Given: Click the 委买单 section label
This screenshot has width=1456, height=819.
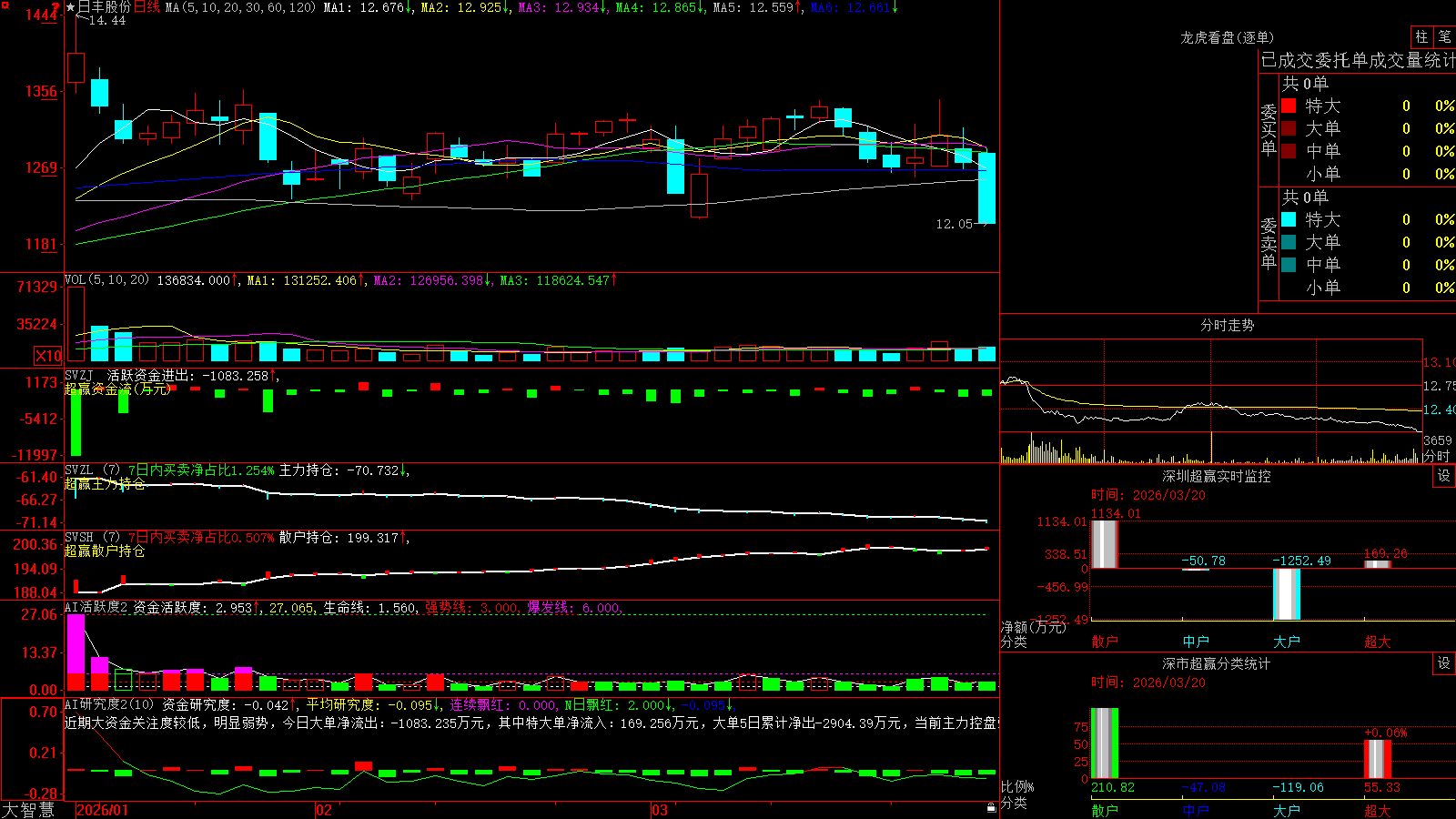Looking at the screenshot, I should 1269,129.
